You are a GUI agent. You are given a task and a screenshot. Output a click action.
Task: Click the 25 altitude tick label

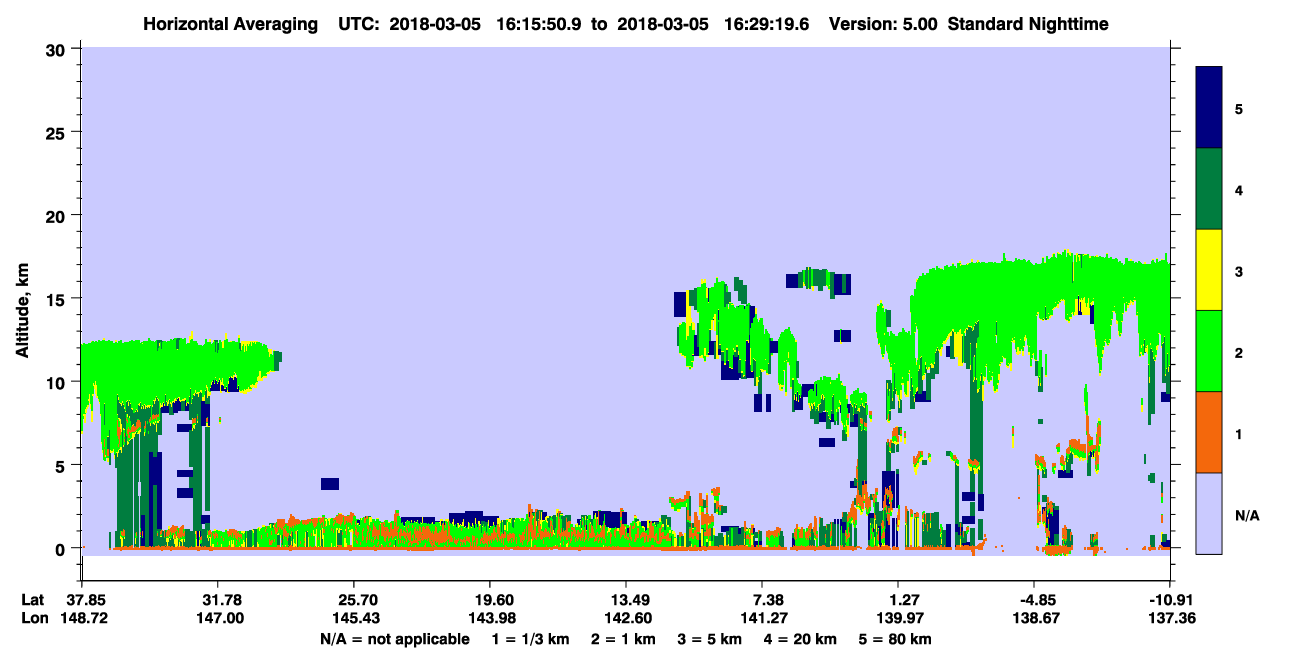click(58, 132)
